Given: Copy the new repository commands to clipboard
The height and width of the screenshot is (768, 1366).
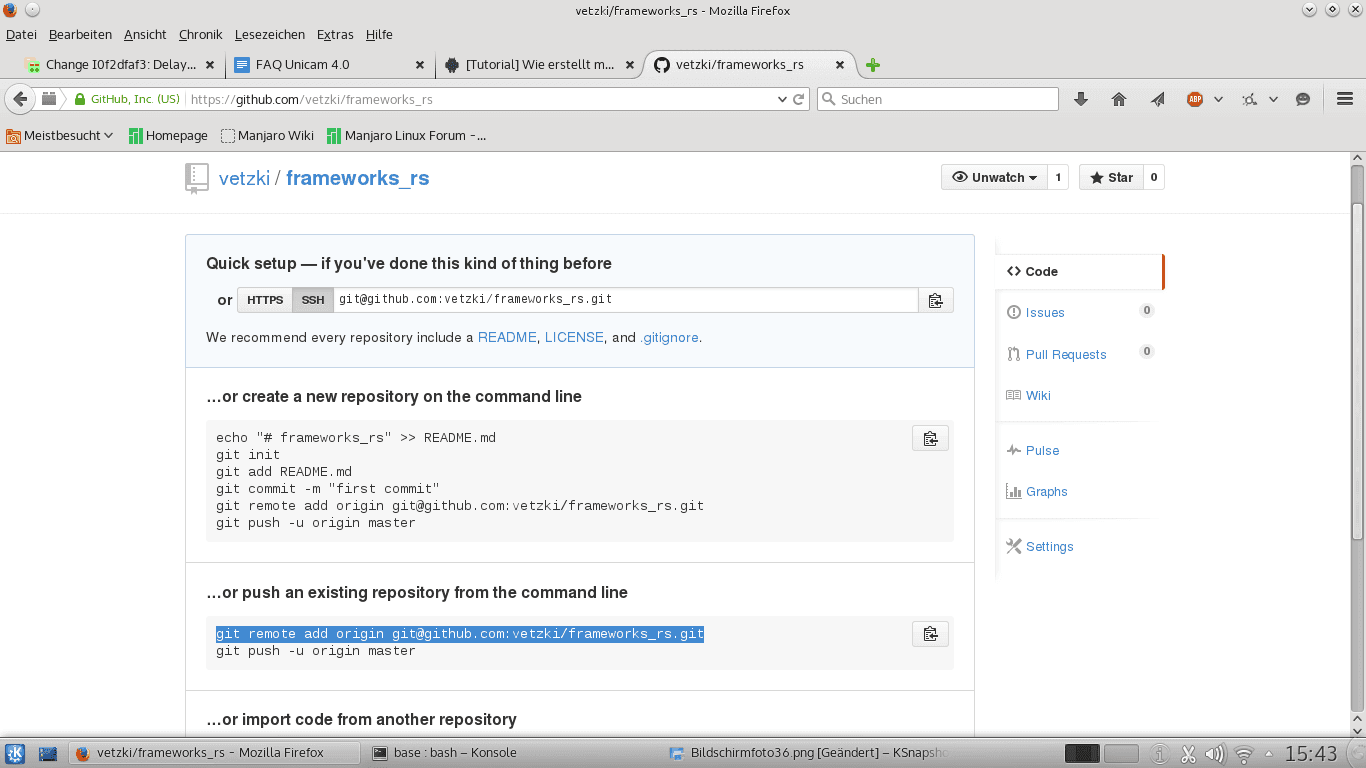Looking at the screenshot, I should tap(930, 438).
